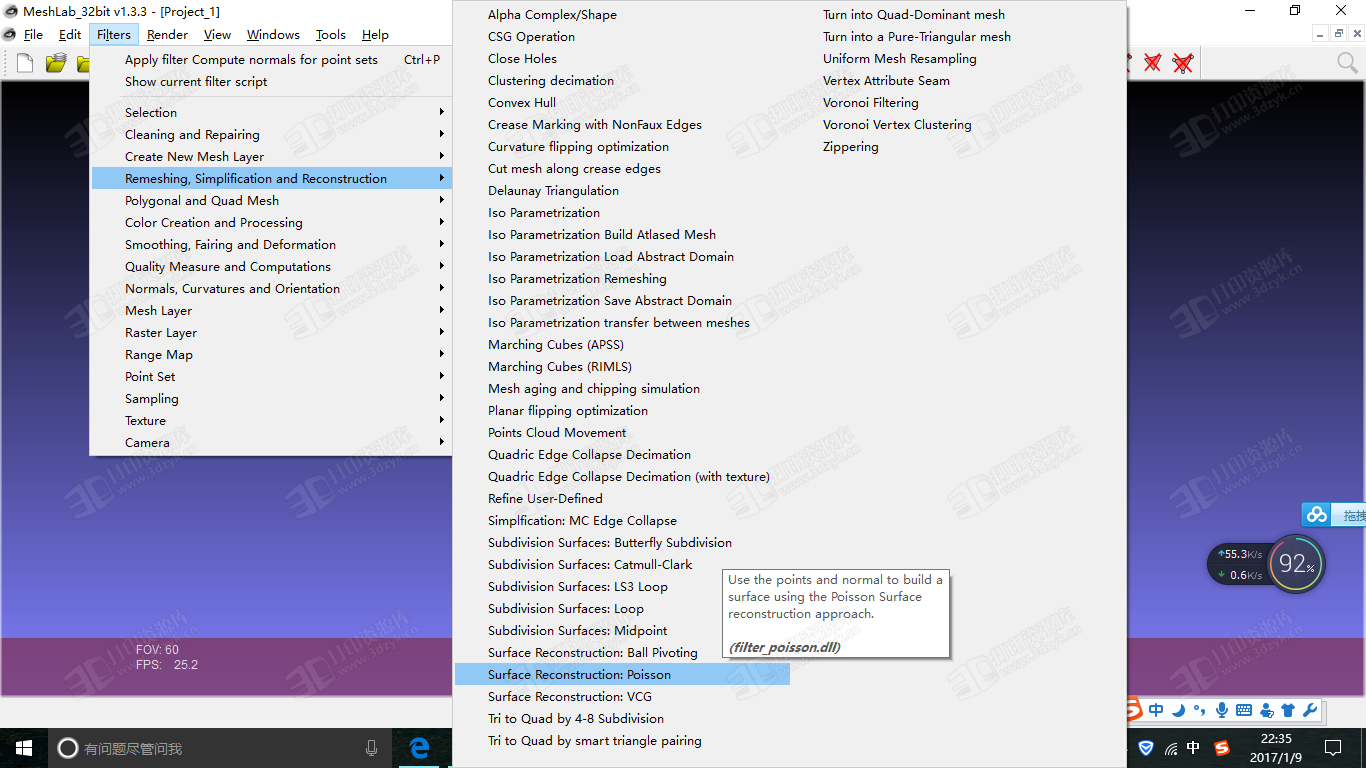1366x768 pixels.
Task: Expand the Quality Measure and Computations submenu
Action: (x=271, y=266)
